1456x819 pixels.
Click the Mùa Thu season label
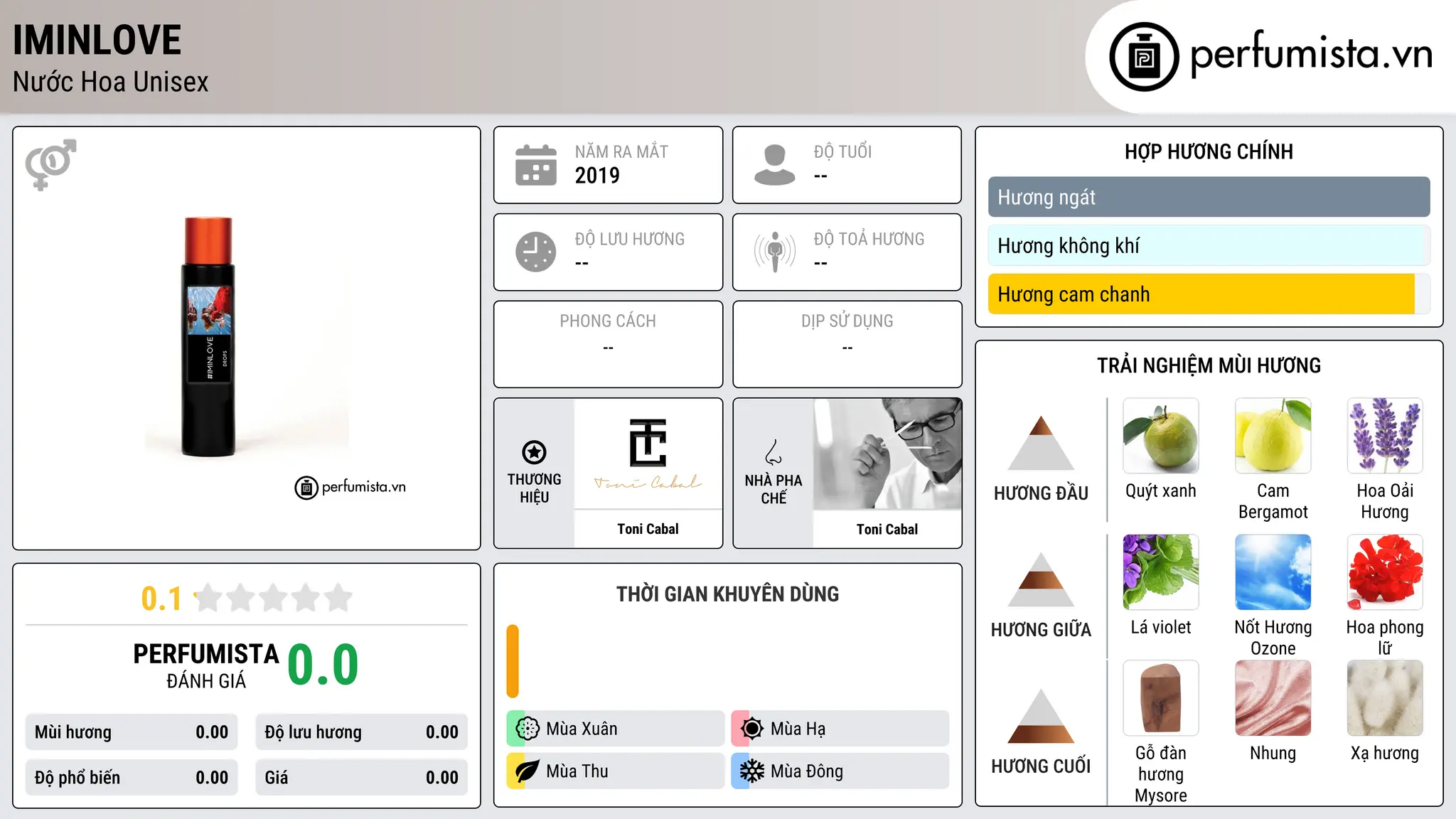pyautogui.click(x=577, y=771)
